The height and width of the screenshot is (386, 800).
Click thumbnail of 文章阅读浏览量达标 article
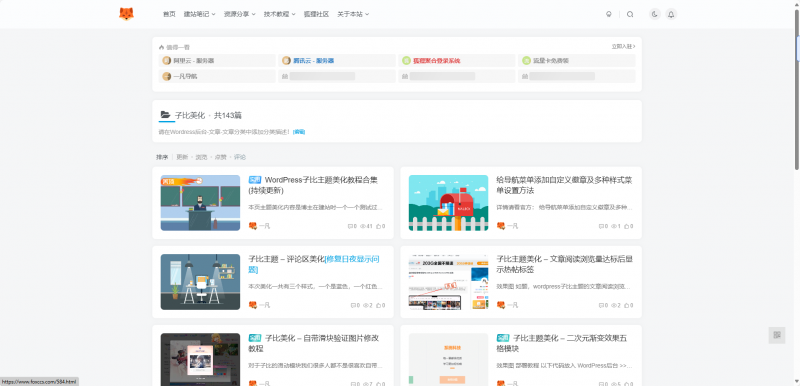448,282
